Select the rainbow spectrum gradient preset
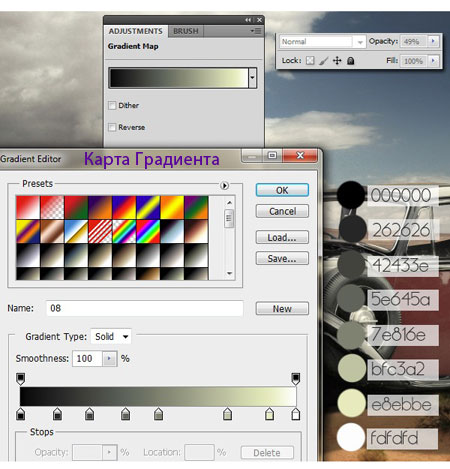Viewport: 450px width, 469px height. tap(148, 231)
